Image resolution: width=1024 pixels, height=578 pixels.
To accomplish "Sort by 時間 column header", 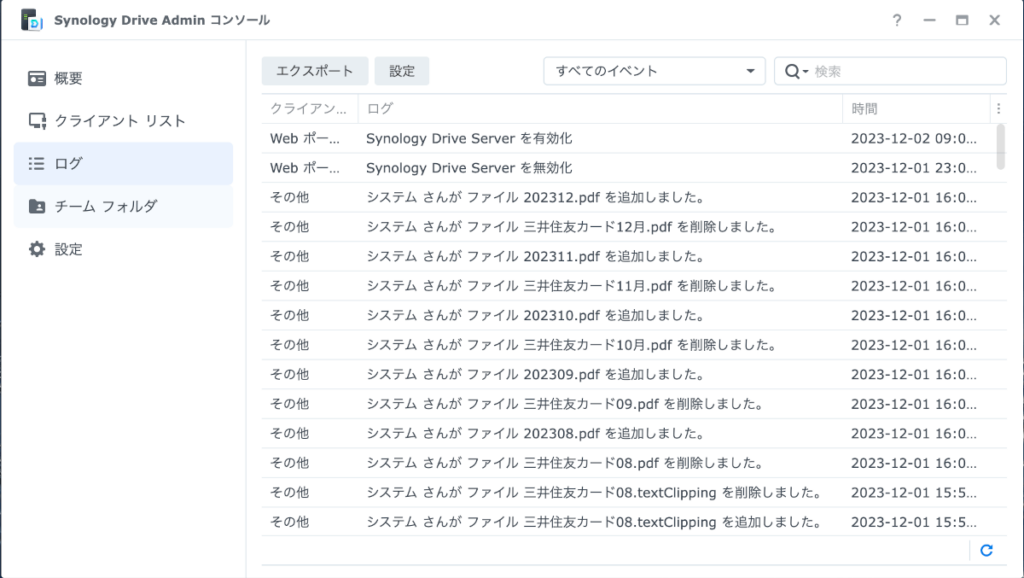I will [916, 109].
